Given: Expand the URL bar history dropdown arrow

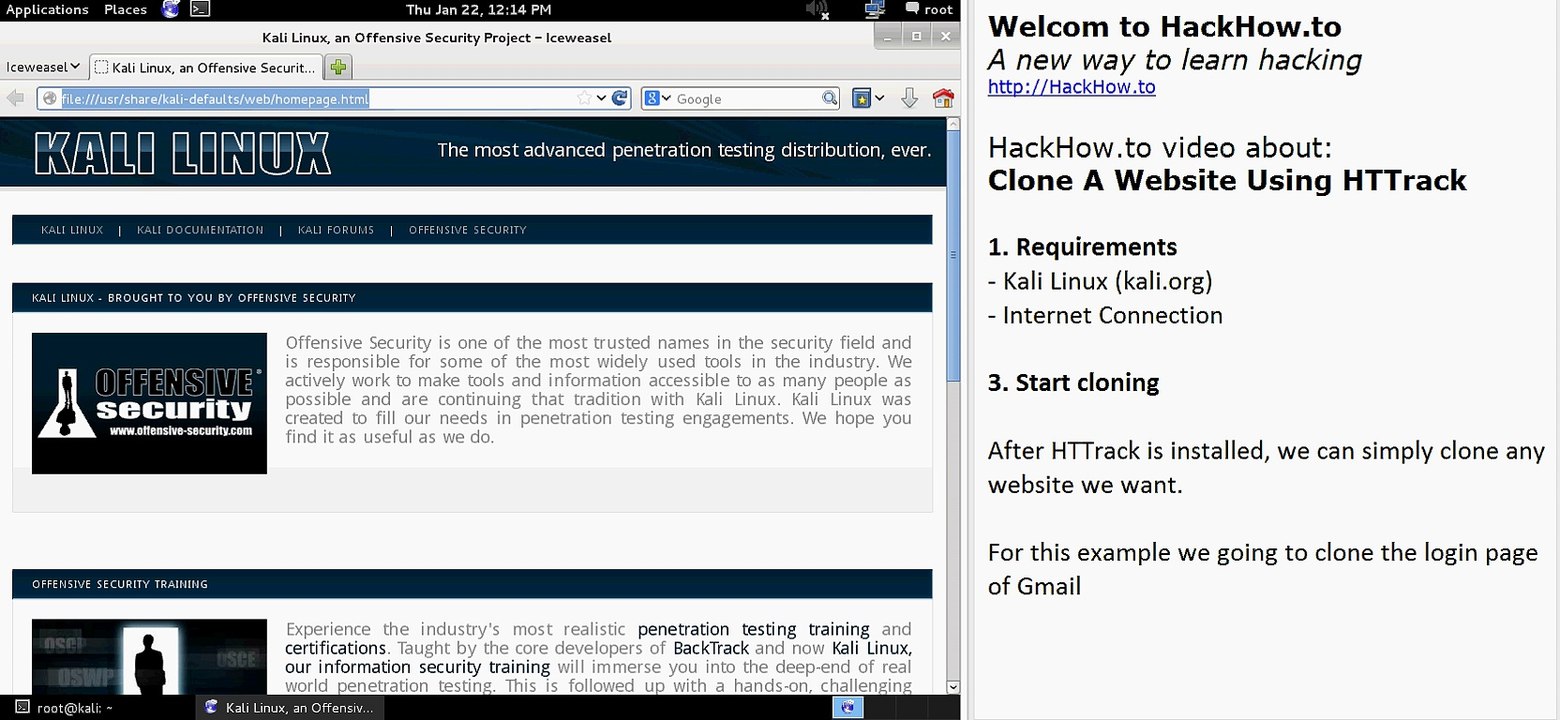Looking at the screenshot, I should click(x=601, y=98).
